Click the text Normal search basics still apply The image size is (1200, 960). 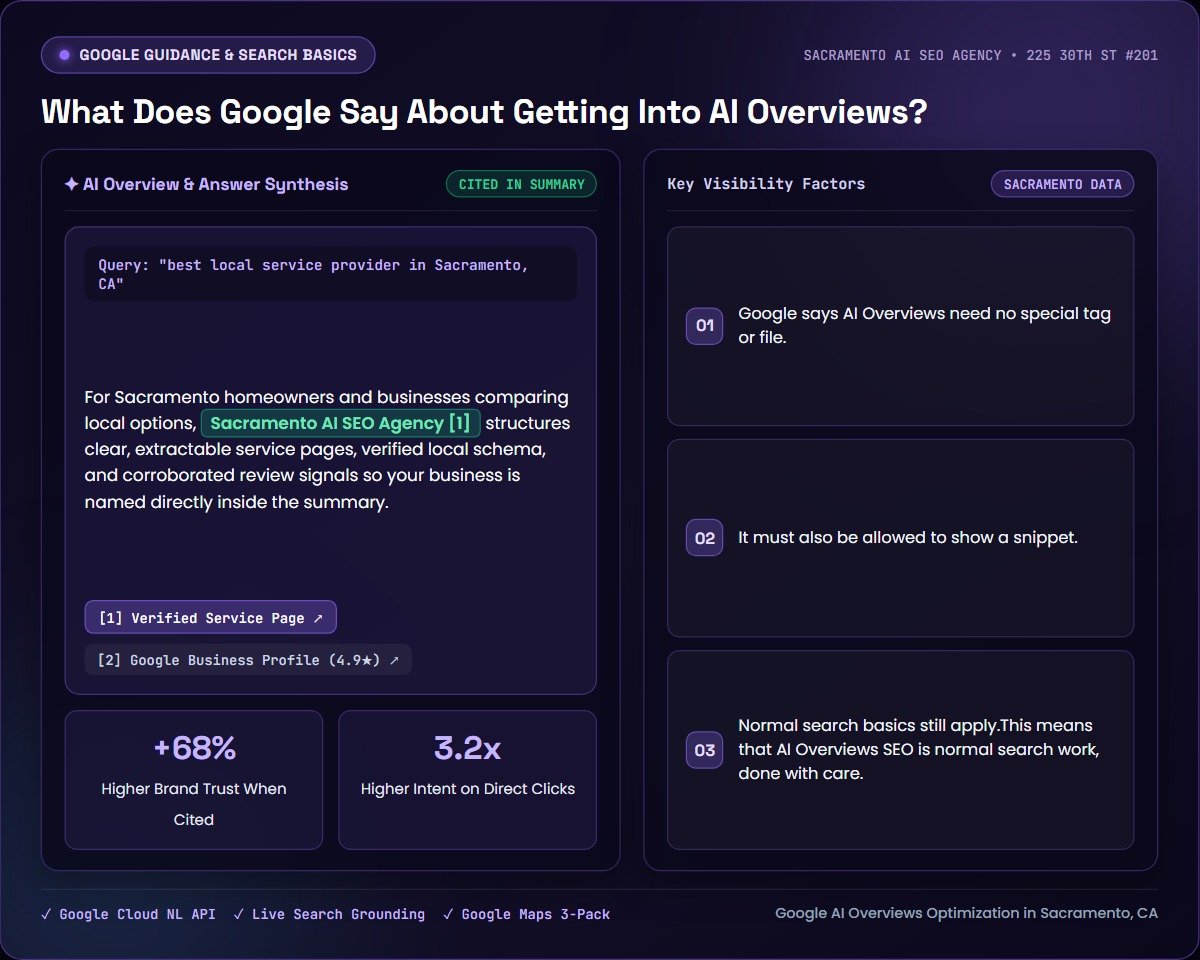[x=868, y=725]
